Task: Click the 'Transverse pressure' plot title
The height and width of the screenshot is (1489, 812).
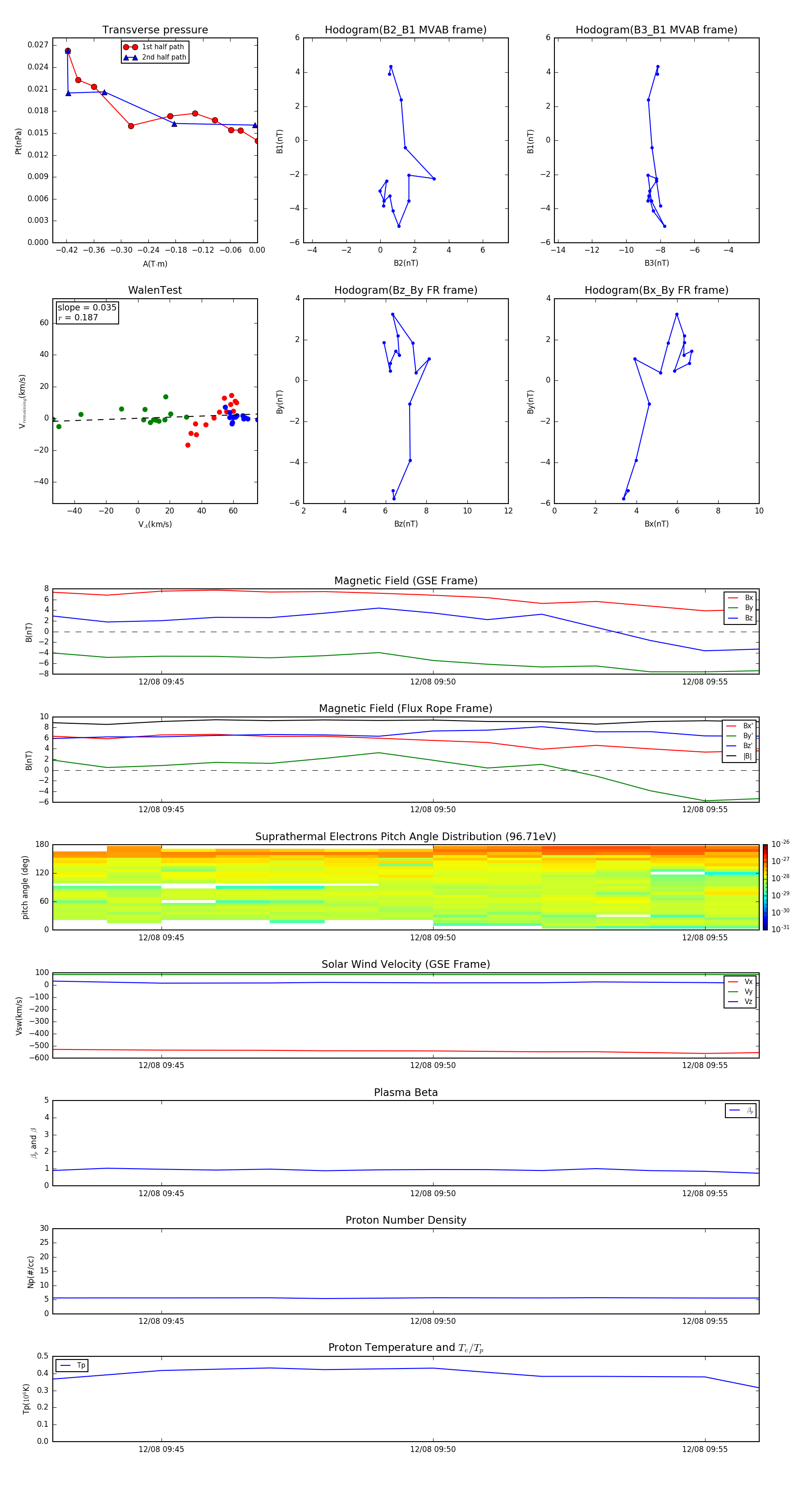Action: tap(155, 29)
